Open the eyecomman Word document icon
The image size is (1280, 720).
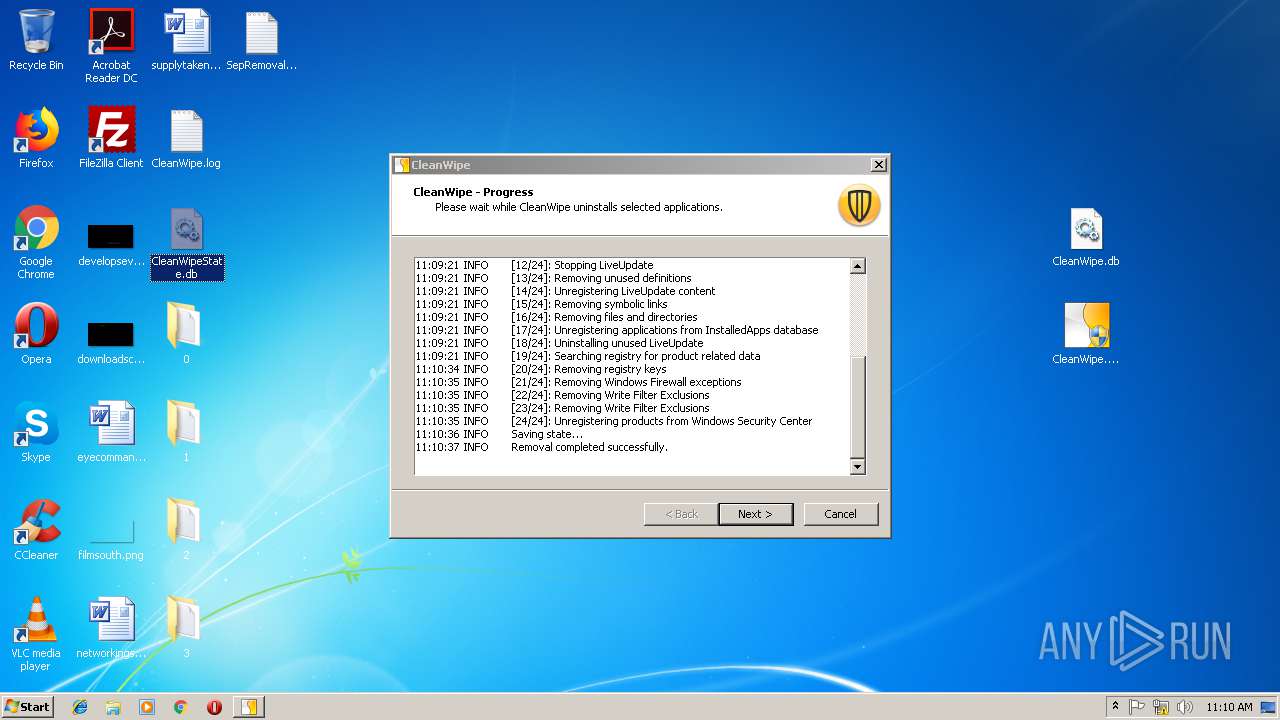pos(111,432)
